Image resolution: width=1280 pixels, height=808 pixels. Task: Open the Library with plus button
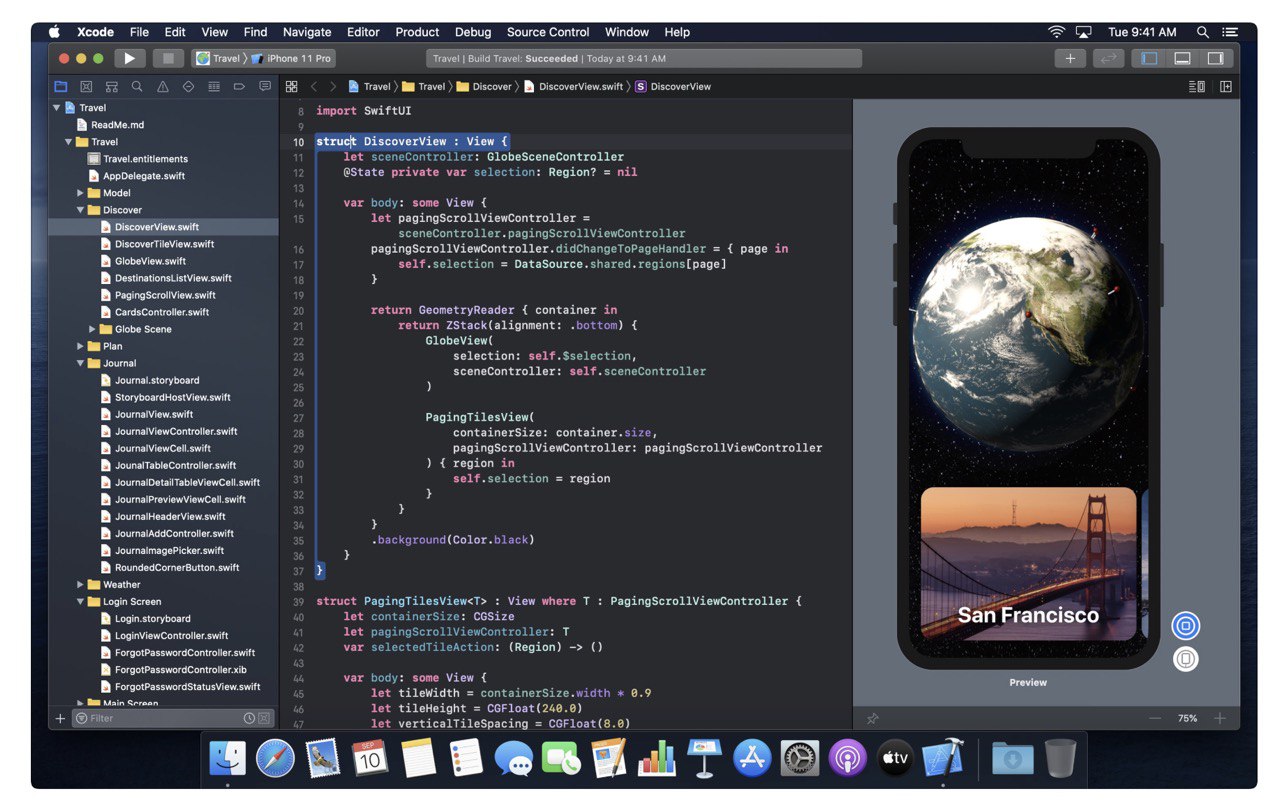click(1070, 59)
